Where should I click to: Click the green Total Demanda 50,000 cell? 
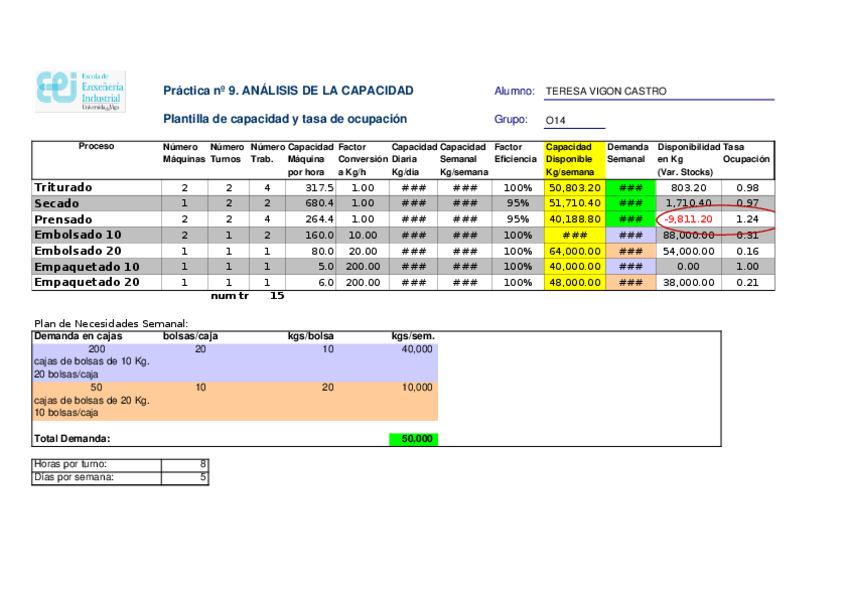(413, 439)
